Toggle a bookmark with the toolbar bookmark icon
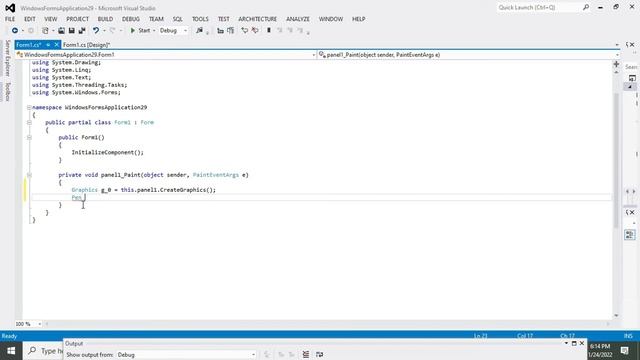The height and width of the screenshot is (360, 640). [x=269, y=31]
